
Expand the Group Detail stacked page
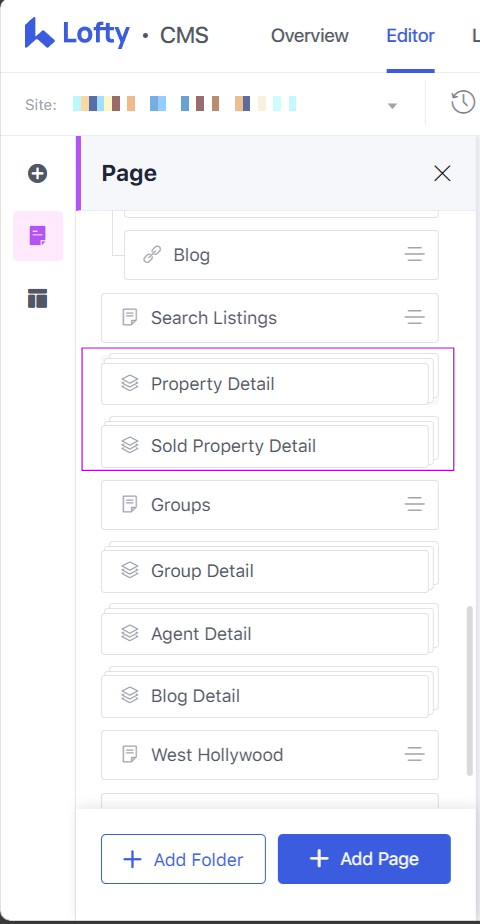coord(265,571)
